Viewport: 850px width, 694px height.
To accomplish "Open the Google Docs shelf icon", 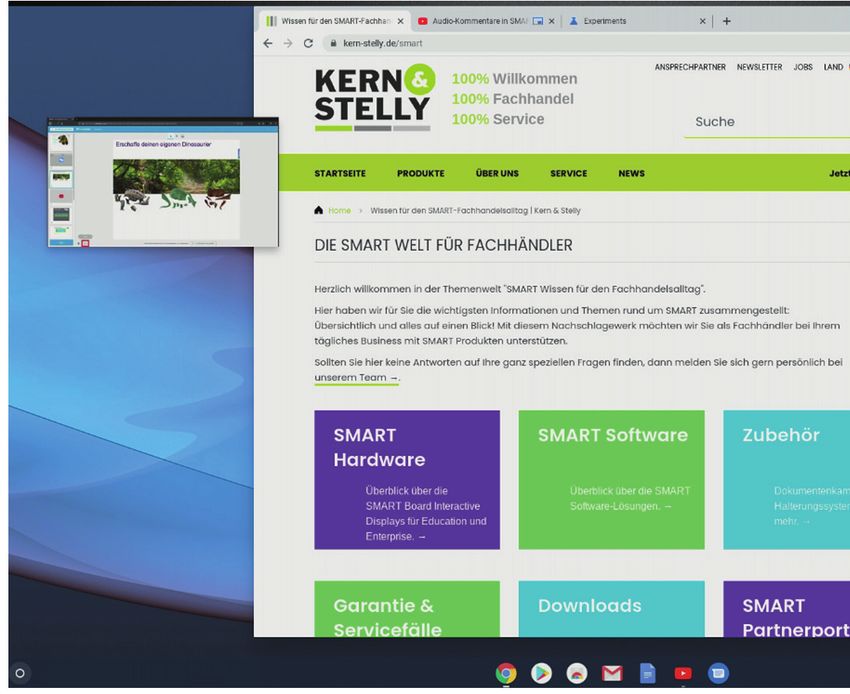I will (x=647, y=673).
